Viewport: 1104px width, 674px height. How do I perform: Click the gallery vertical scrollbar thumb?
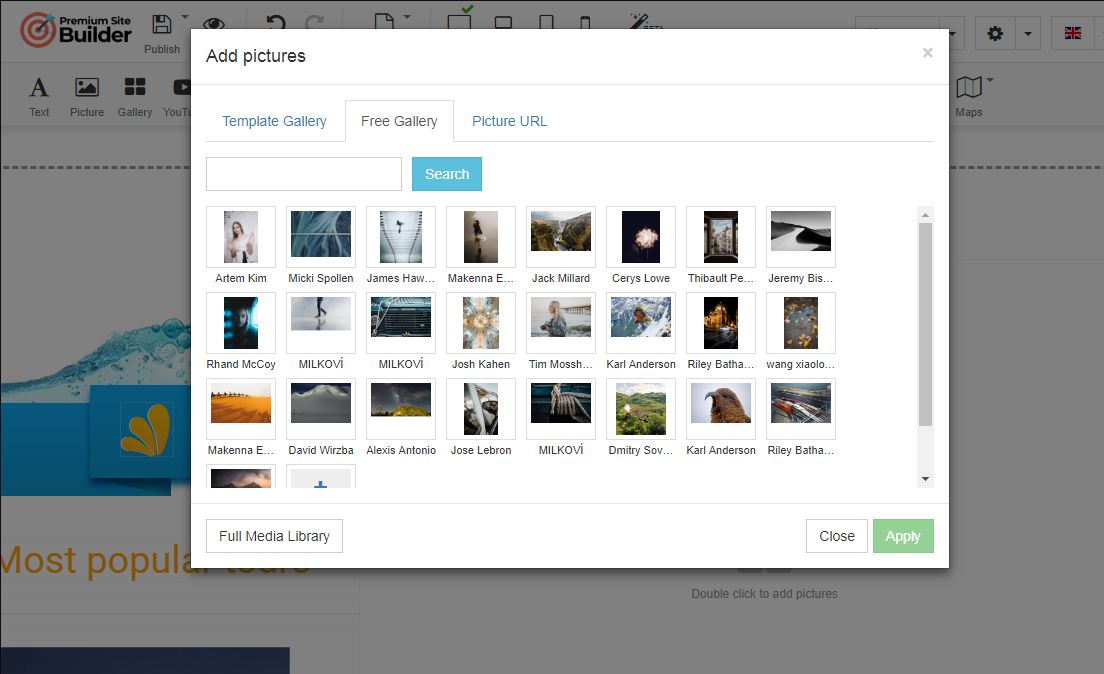[x=925, y=324]
